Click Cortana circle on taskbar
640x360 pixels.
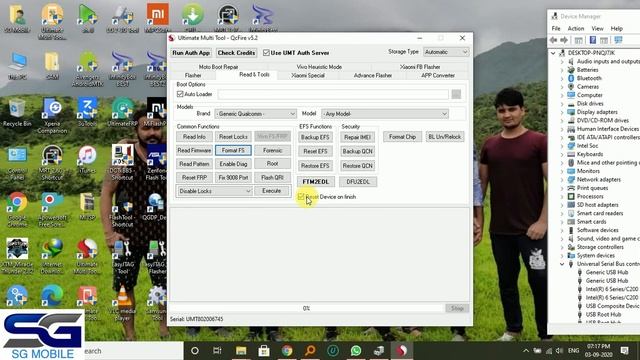point(195,351)
